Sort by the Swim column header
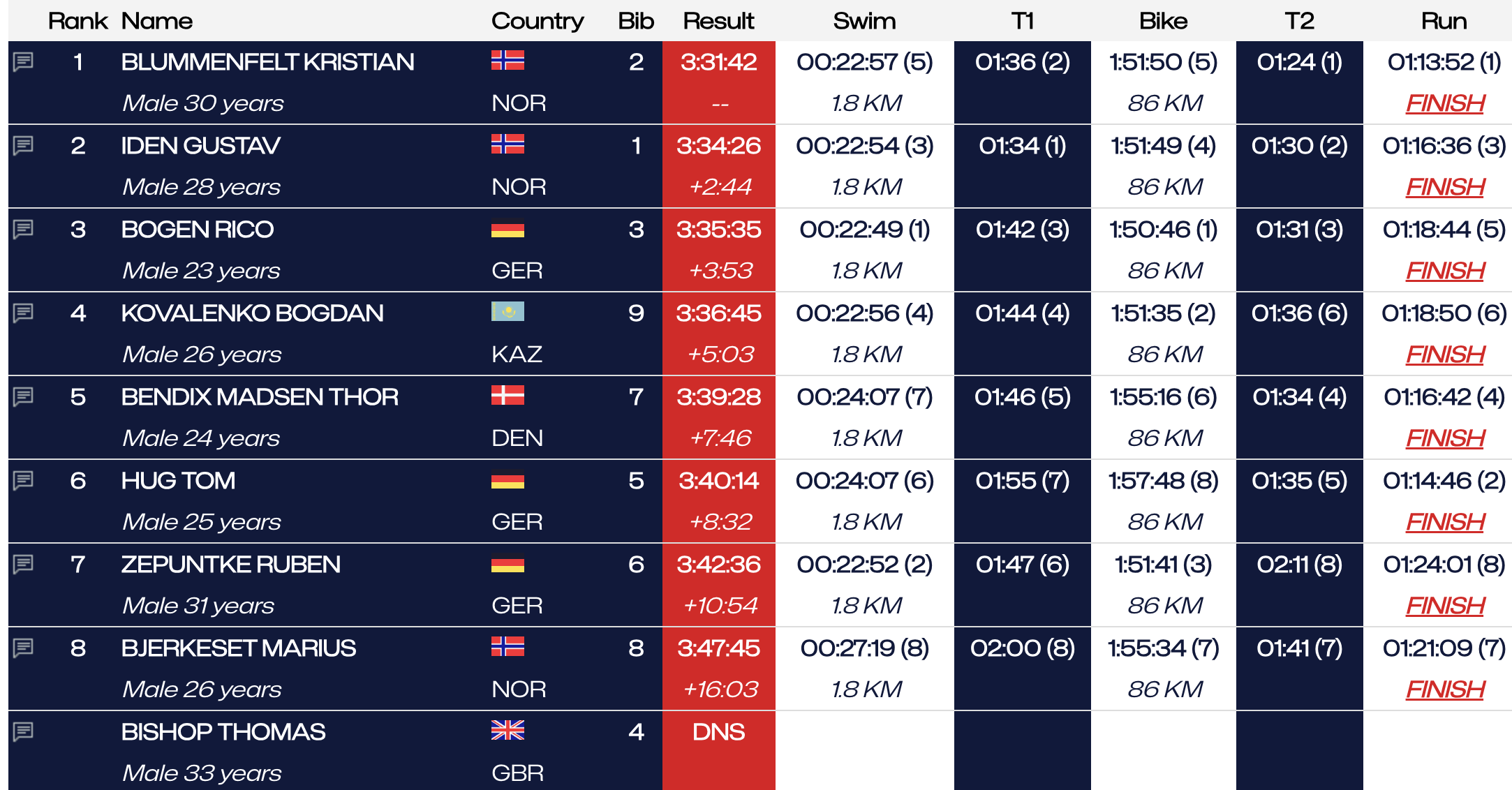Image resolution: width=1512 pixels, height=790 pixels. (864, 21)
